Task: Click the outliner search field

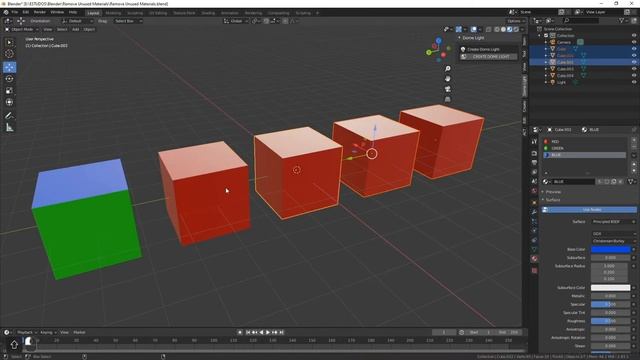Action: pos(581,20)
